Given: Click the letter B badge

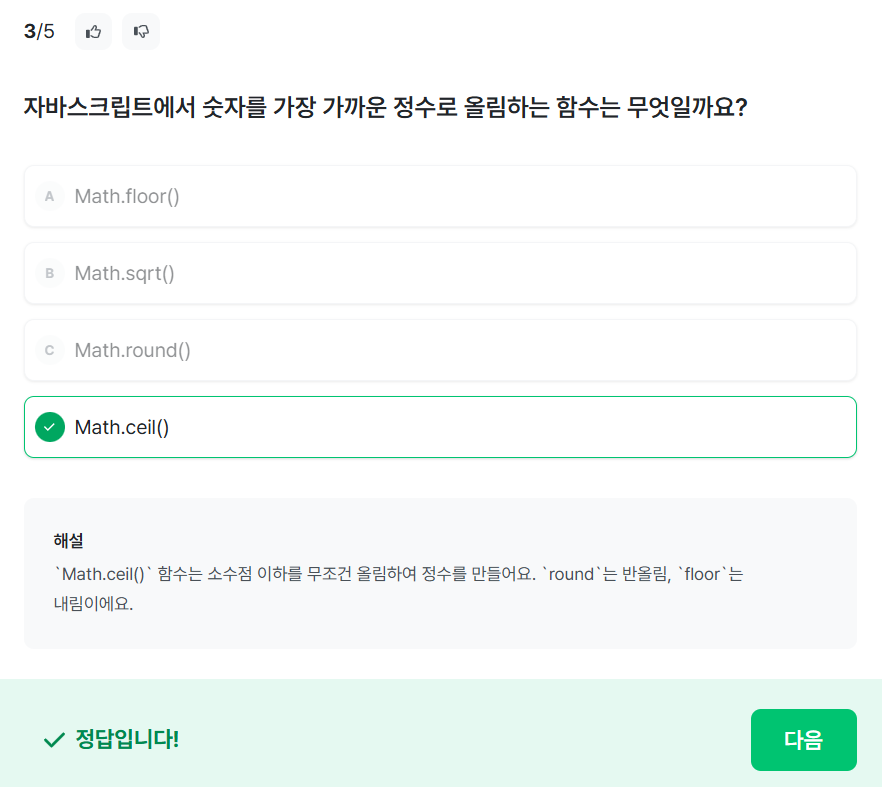Looking at the screenshot, I should coord(50,273).
